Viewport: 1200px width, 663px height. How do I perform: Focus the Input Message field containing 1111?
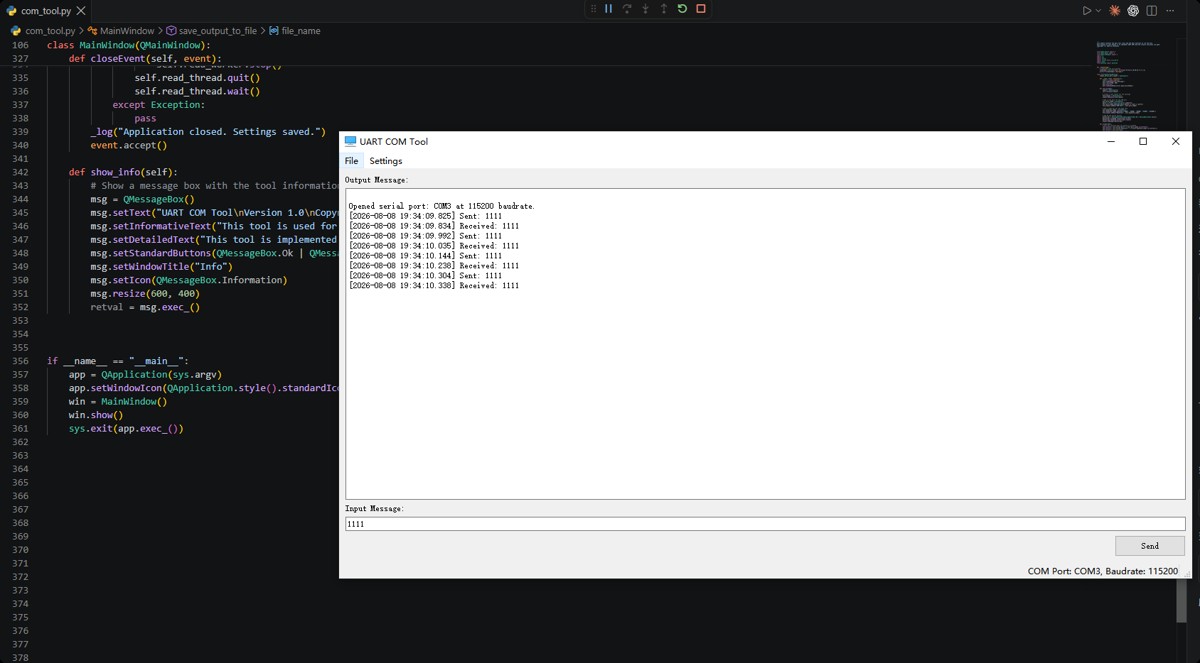click(765, 524)
